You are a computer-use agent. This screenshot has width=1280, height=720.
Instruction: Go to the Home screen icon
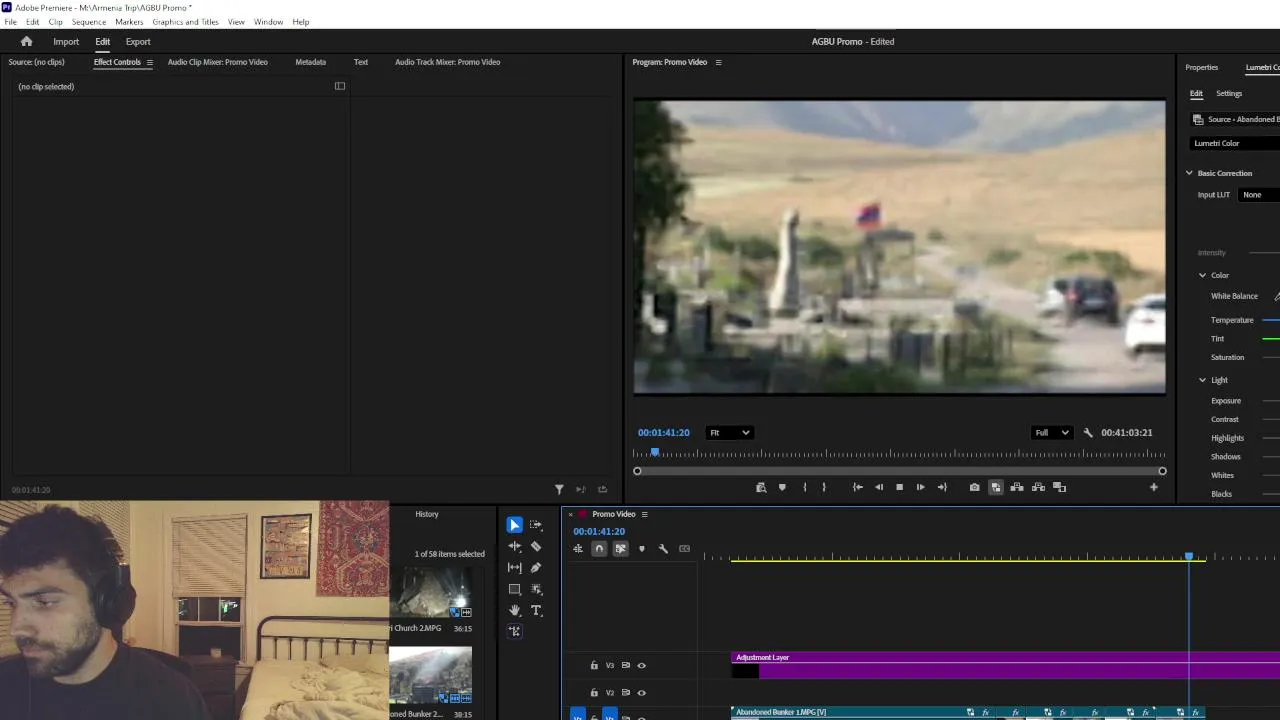(26, 41)
